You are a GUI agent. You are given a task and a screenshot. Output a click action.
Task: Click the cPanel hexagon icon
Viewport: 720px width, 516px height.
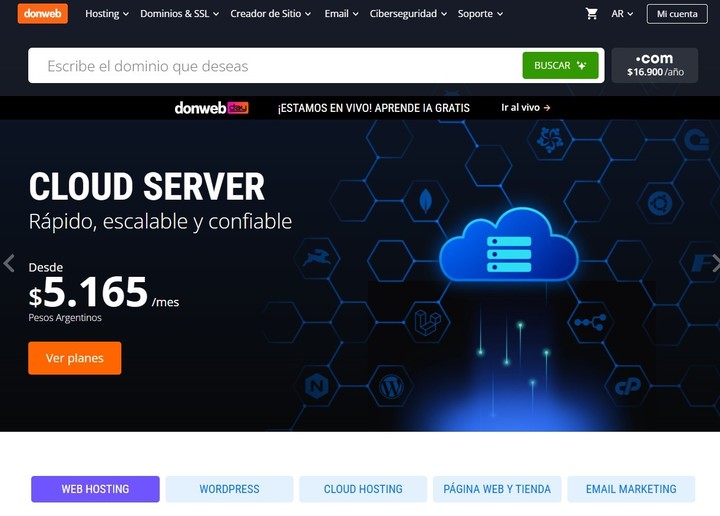click(628, 387)
